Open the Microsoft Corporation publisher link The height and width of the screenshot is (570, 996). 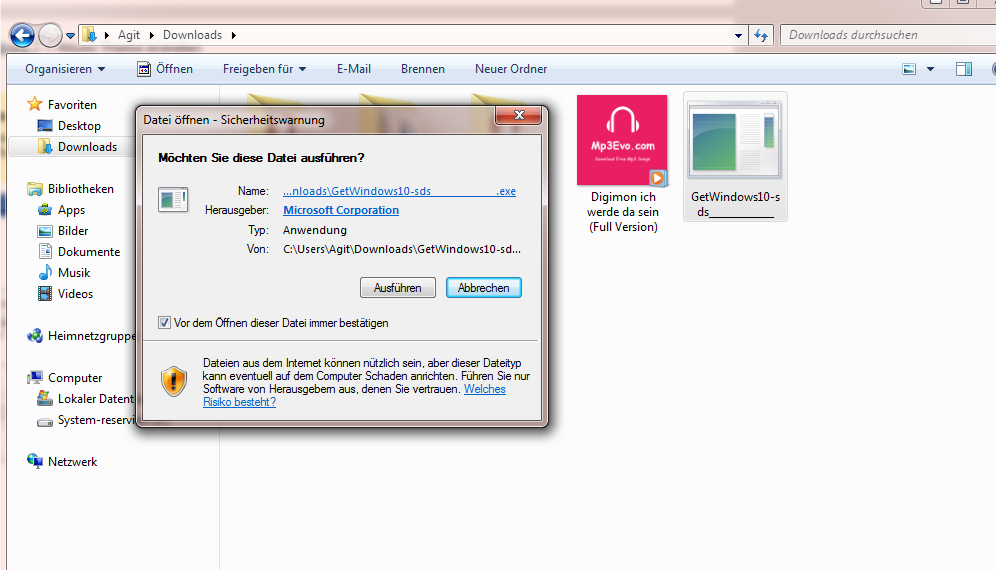click(x=341, y=210)
